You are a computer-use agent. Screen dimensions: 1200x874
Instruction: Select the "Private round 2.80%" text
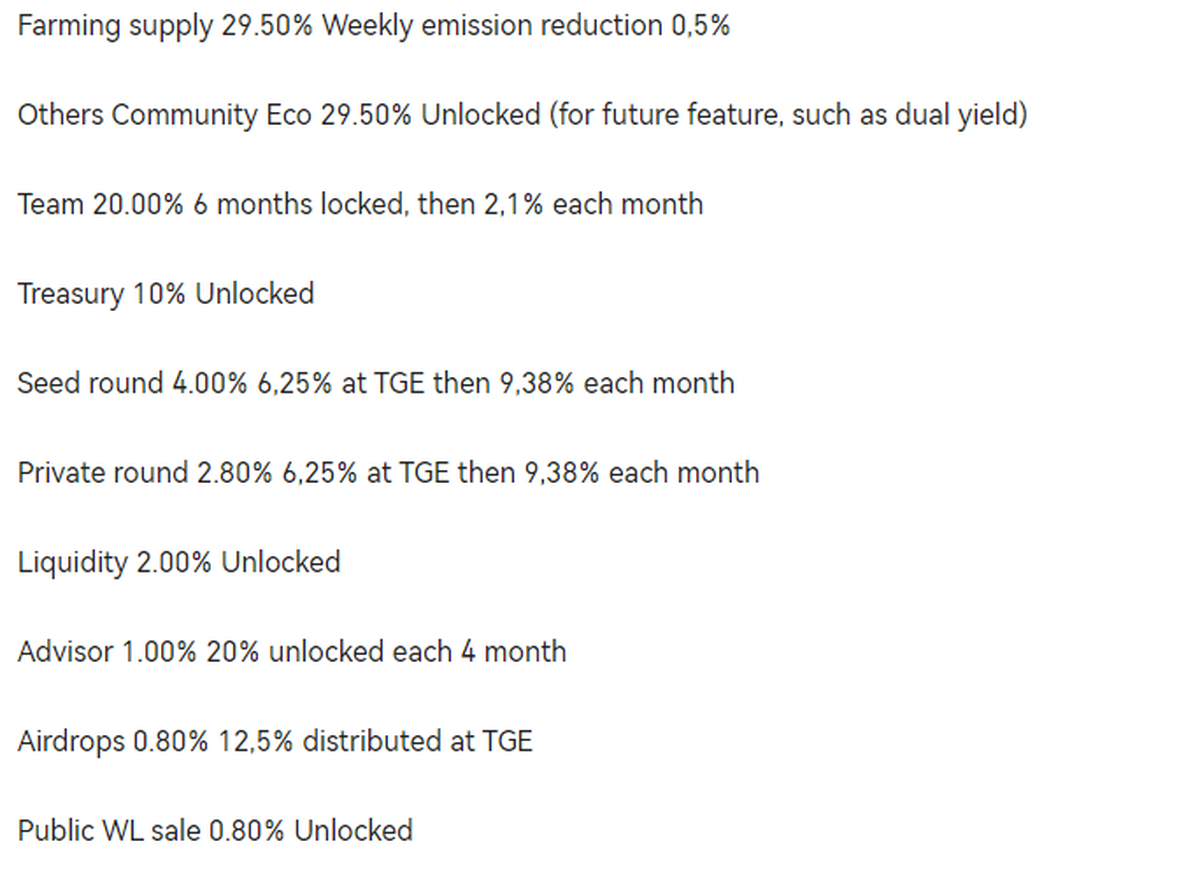[145, 473]
